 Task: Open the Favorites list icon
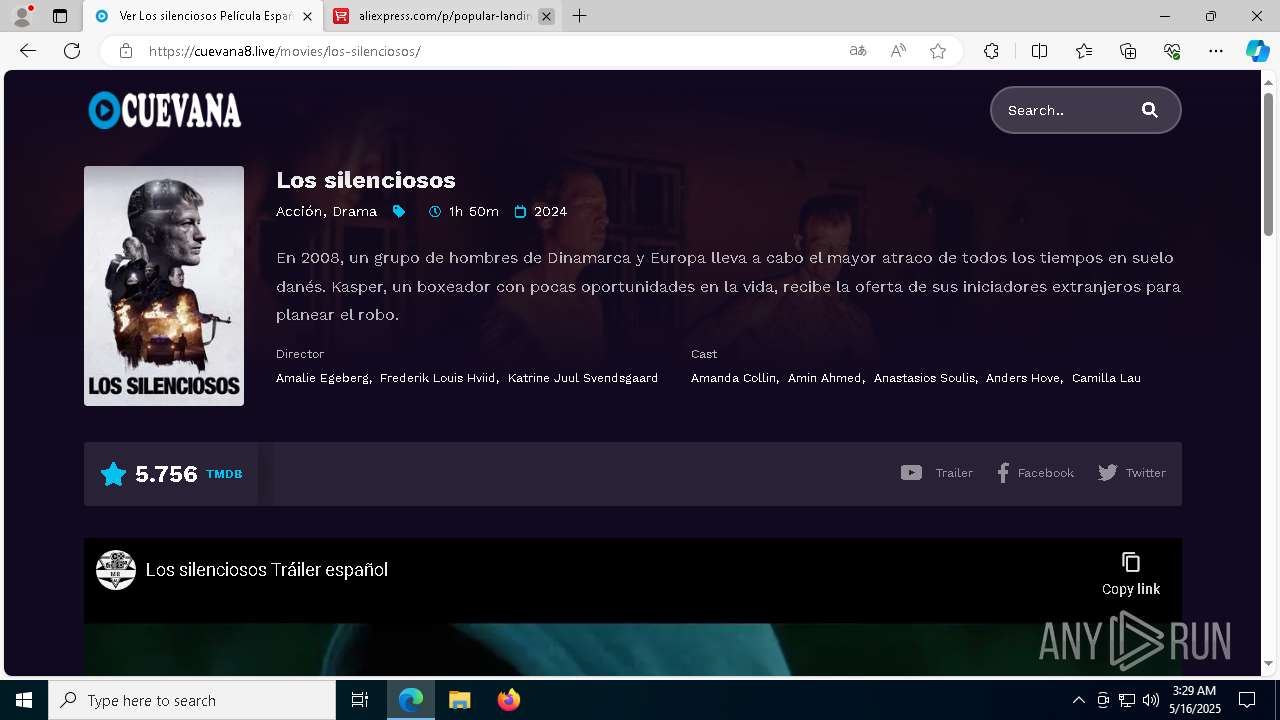1084,51
